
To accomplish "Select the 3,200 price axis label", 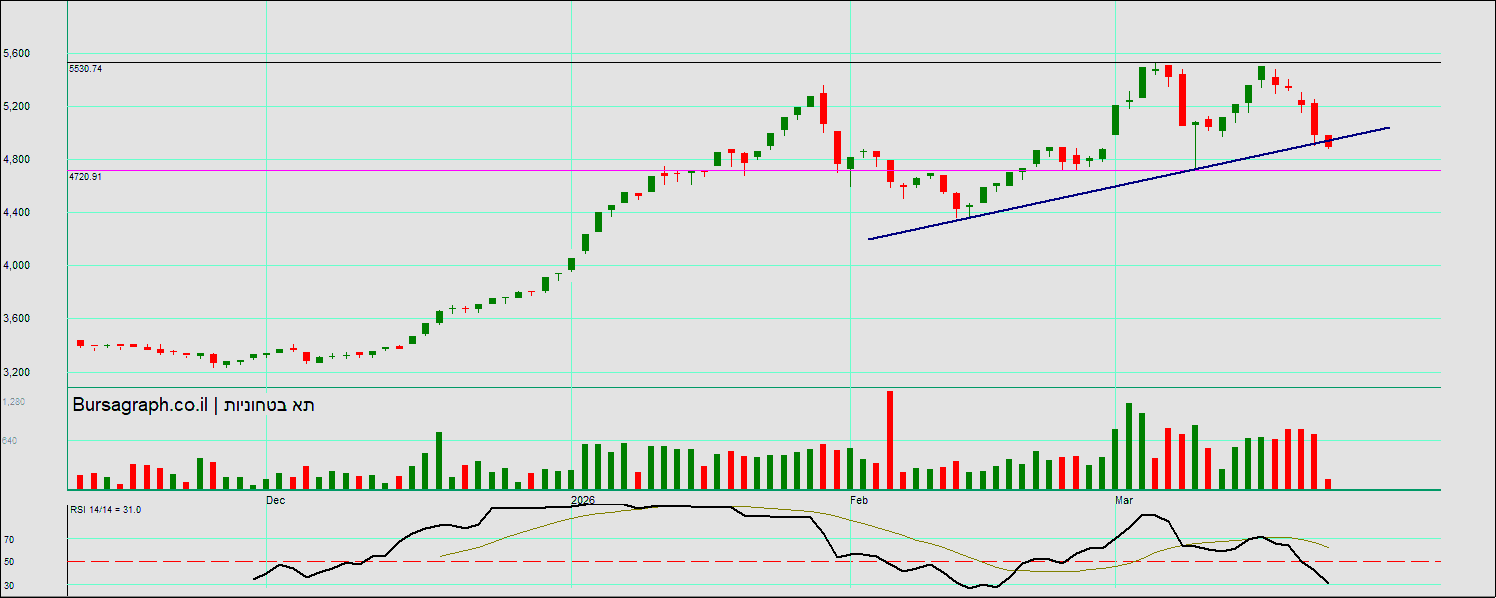I will pos(16,372).
